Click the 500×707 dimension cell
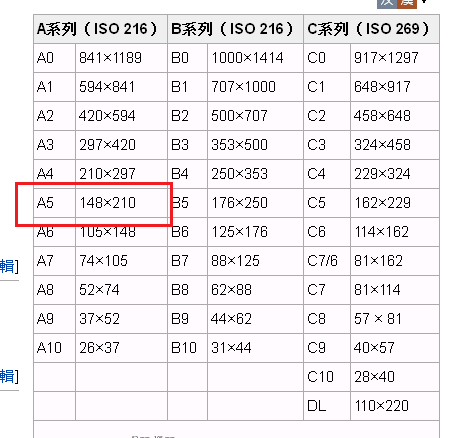The height and width of the screenshot is (438, 451). pos(255,116)
